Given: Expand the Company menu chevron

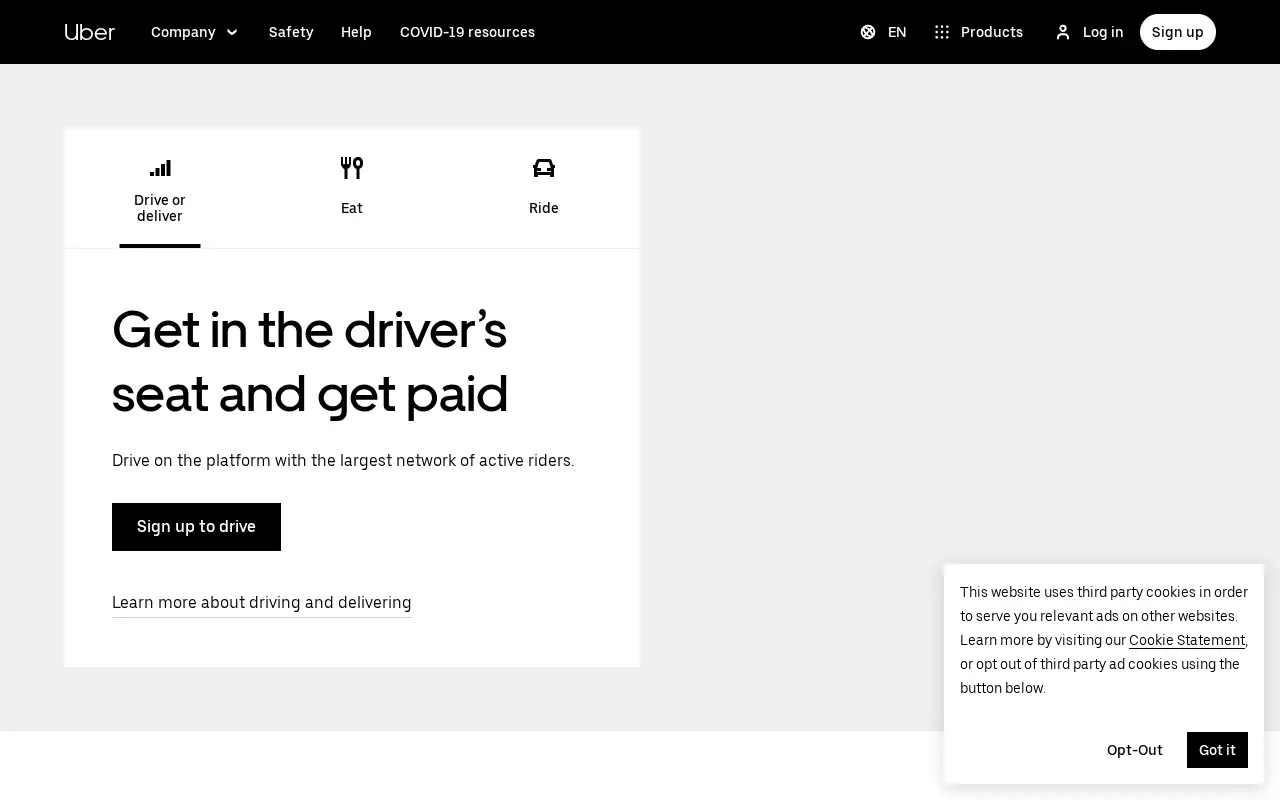Looking at the screenshot, I should (232, 32).
